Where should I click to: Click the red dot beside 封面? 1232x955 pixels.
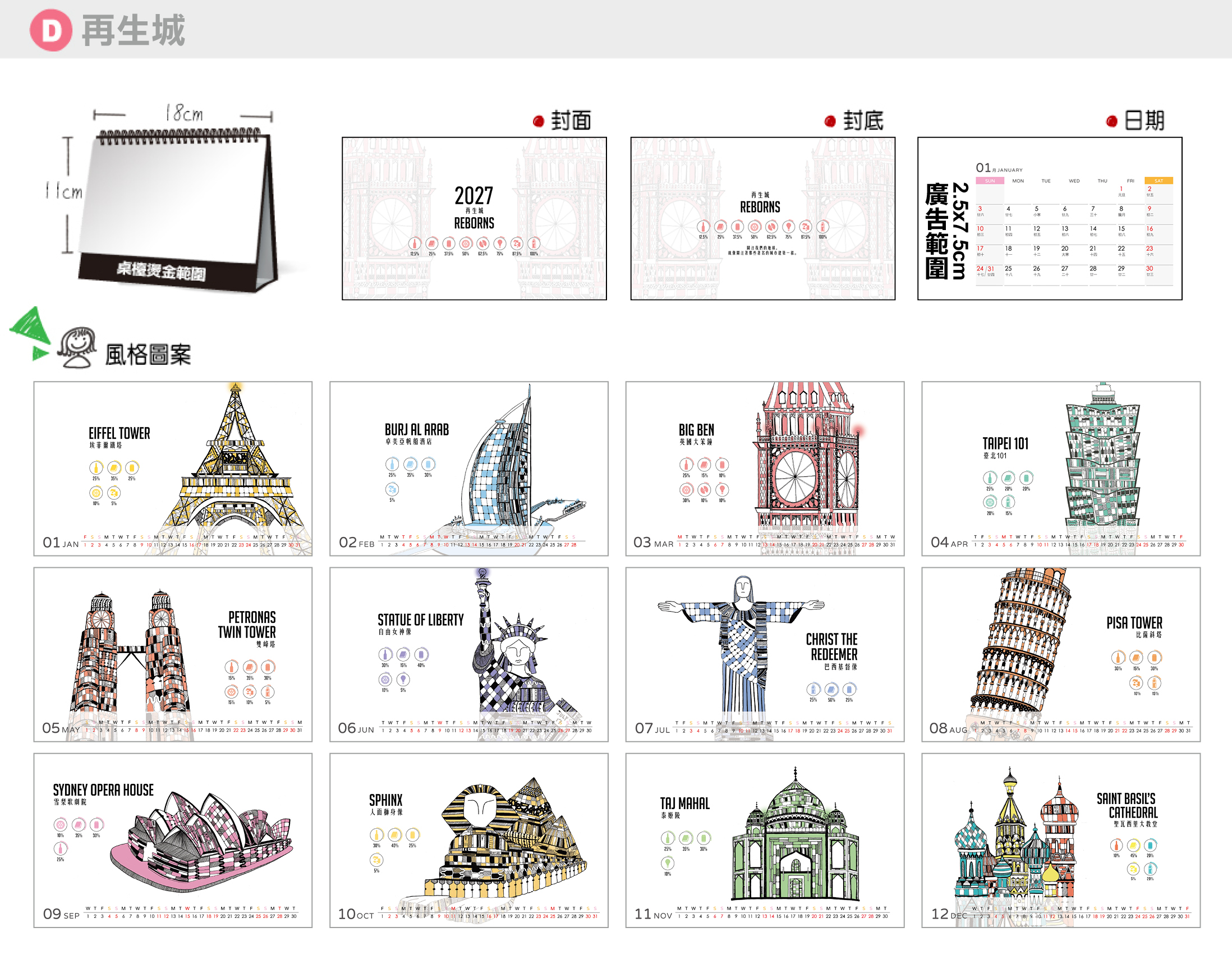tap(538, 121)
